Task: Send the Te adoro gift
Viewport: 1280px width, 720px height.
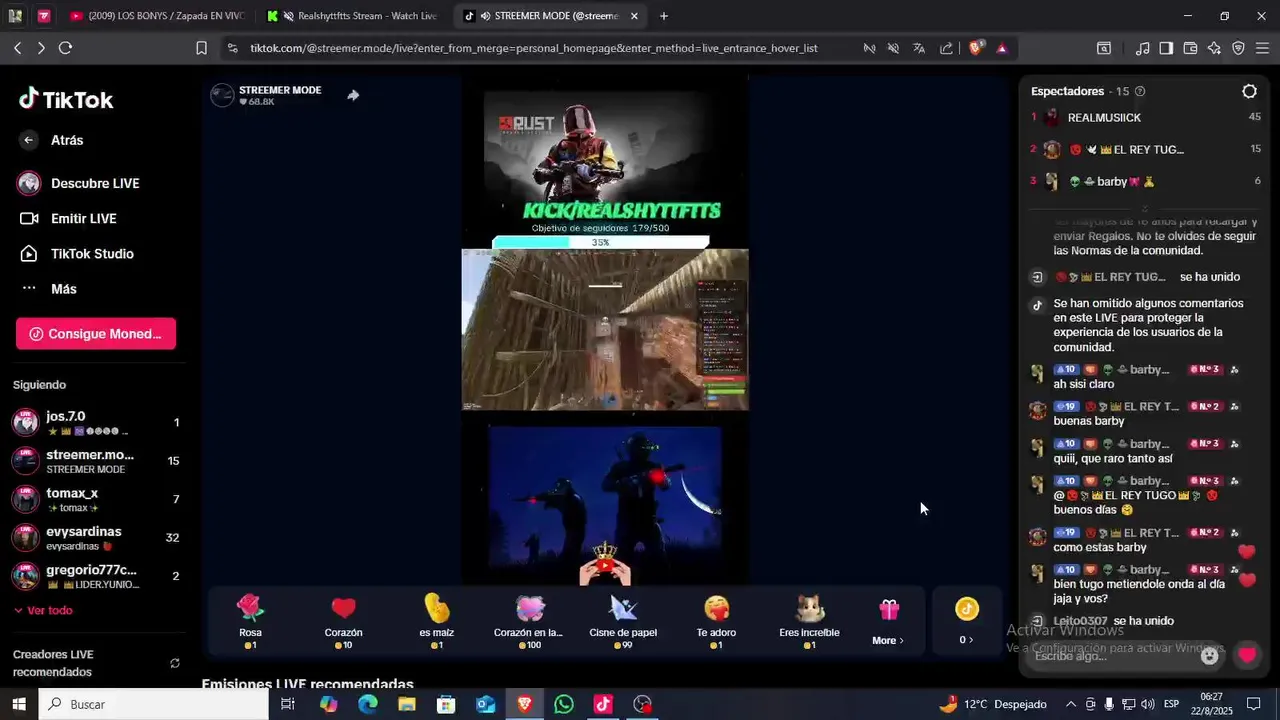Action: coord(716,621)
